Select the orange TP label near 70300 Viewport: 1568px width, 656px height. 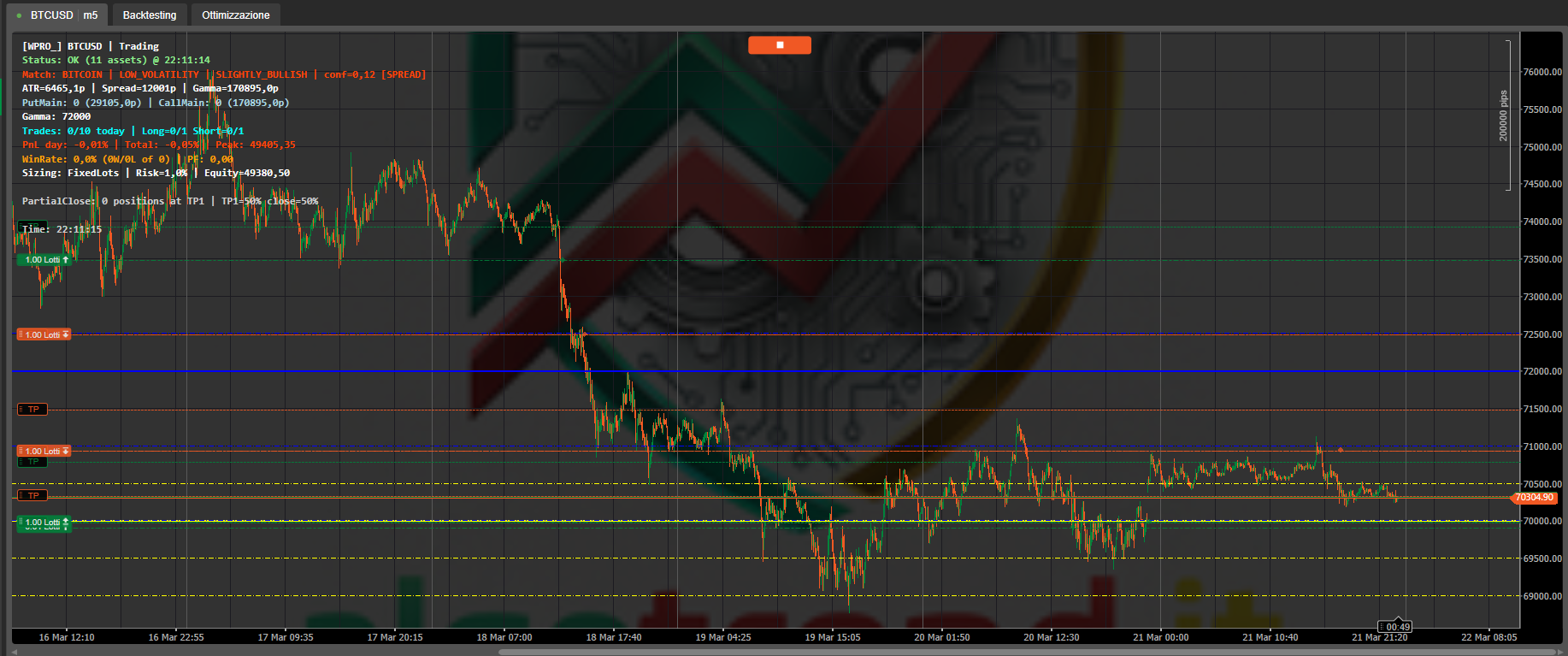pos(33,496)
